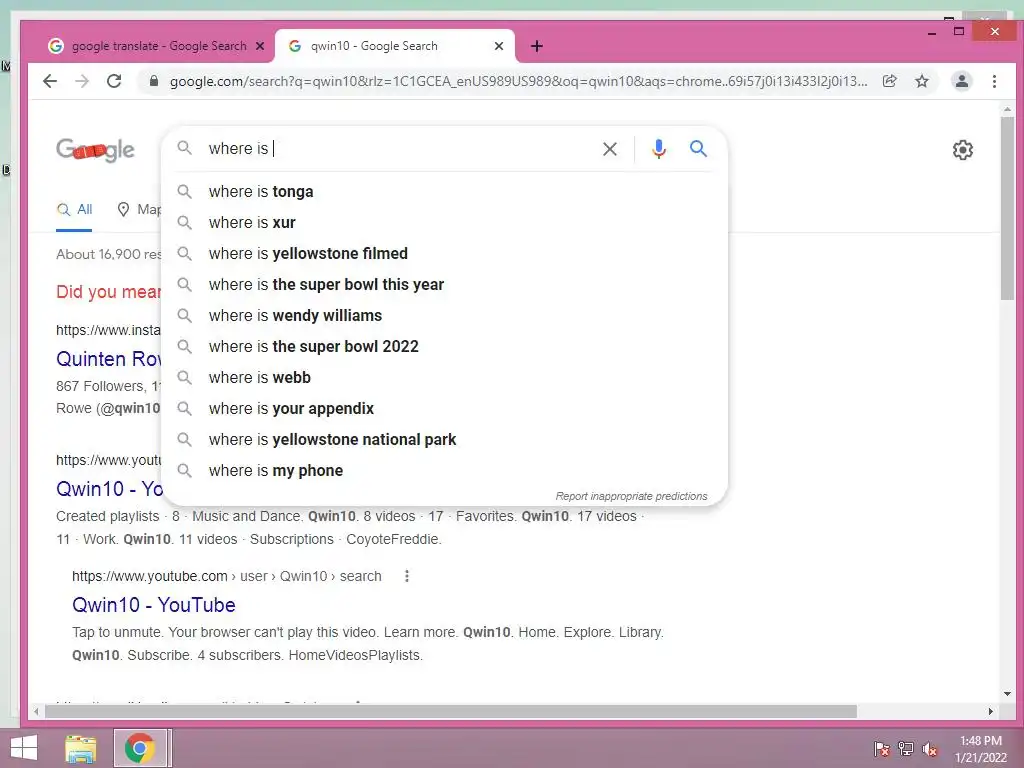The image size is (1024, 768).
Task: Click the horizontal scrollbar thumb
Action: 451,711
